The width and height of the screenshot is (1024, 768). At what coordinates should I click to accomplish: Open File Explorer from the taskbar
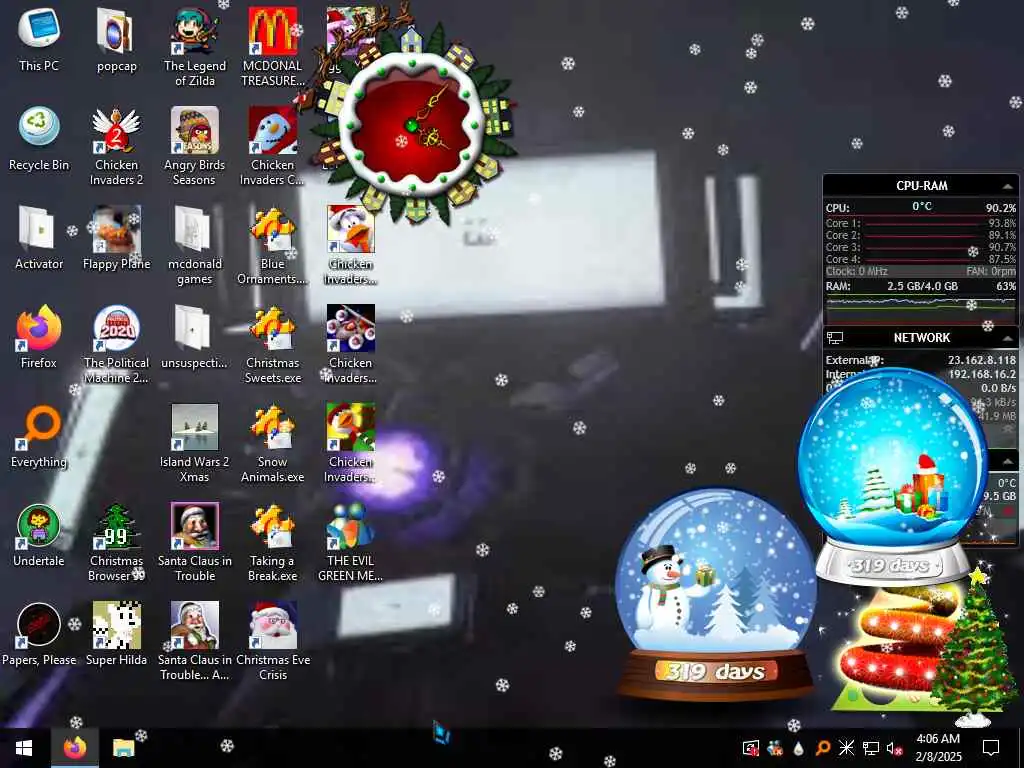coord(123,748)
